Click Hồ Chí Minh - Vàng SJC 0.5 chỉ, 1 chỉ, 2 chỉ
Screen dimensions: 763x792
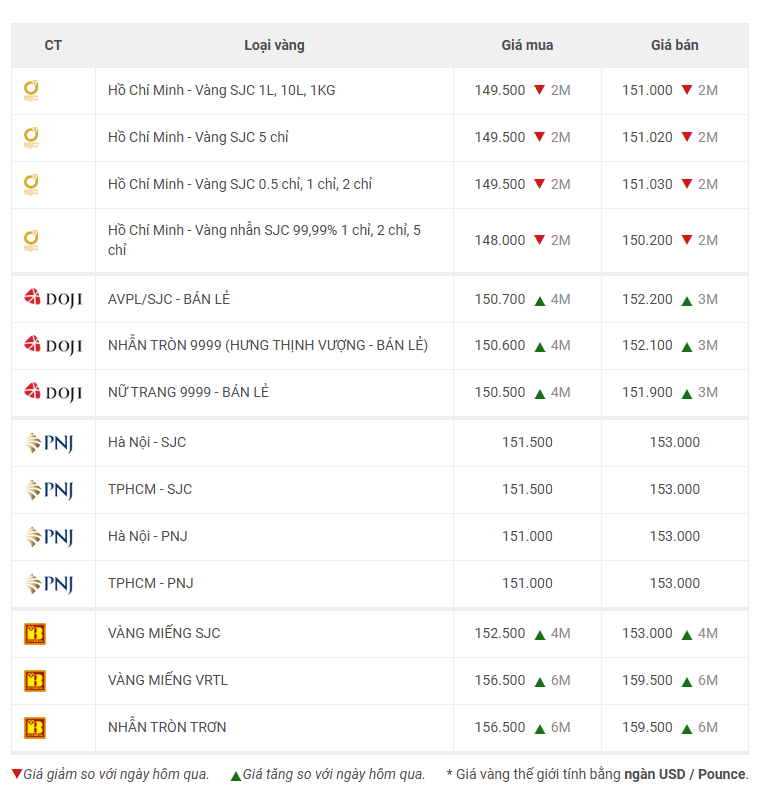240,184
